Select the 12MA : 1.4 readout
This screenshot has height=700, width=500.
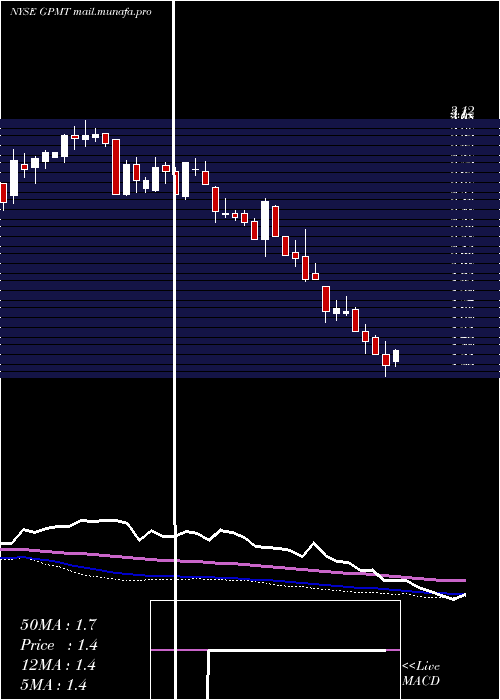point(58,665)
